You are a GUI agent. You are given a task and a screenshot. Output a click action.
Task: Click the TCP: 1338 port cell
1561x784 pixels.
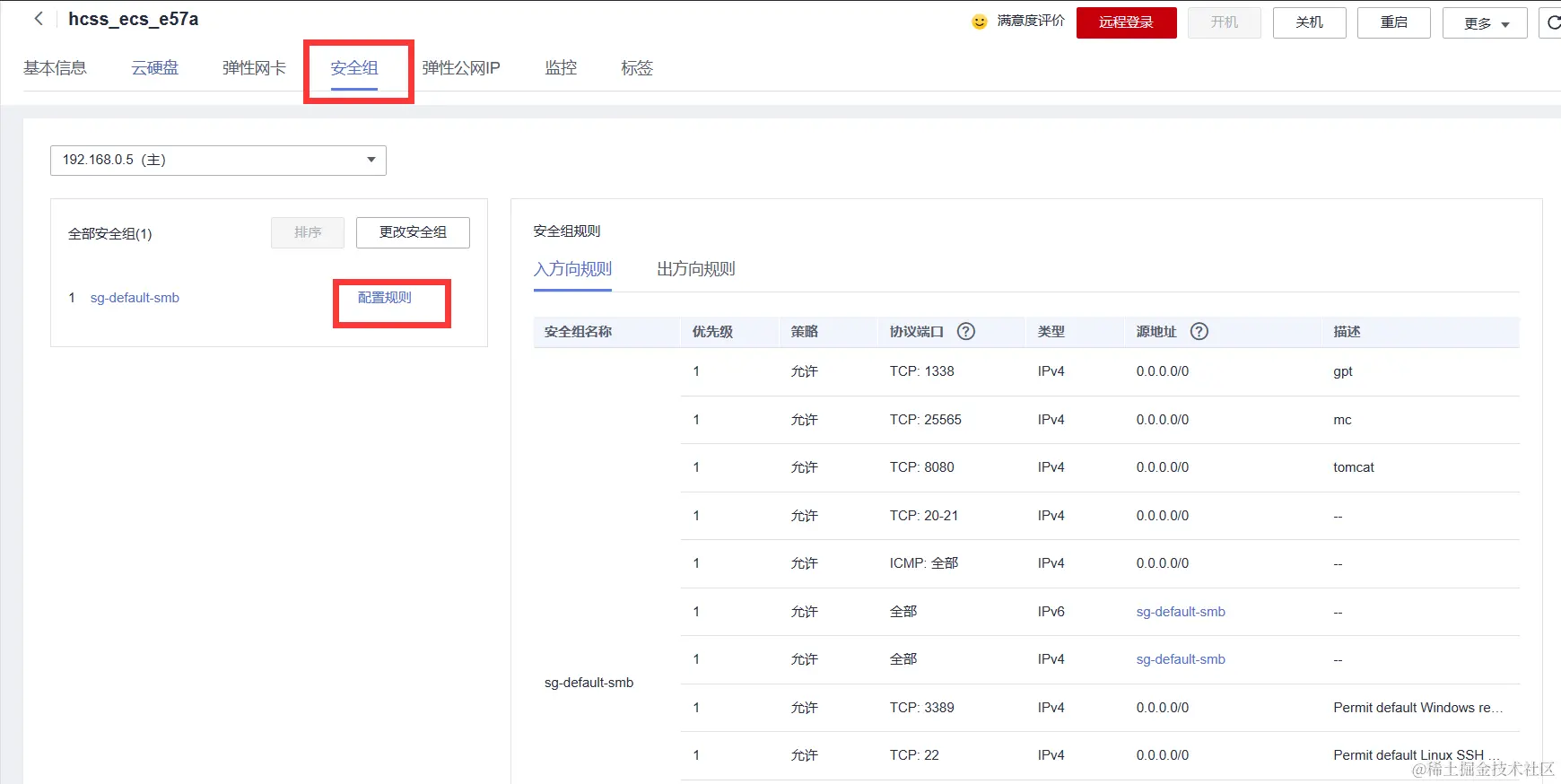click(922, 371)
